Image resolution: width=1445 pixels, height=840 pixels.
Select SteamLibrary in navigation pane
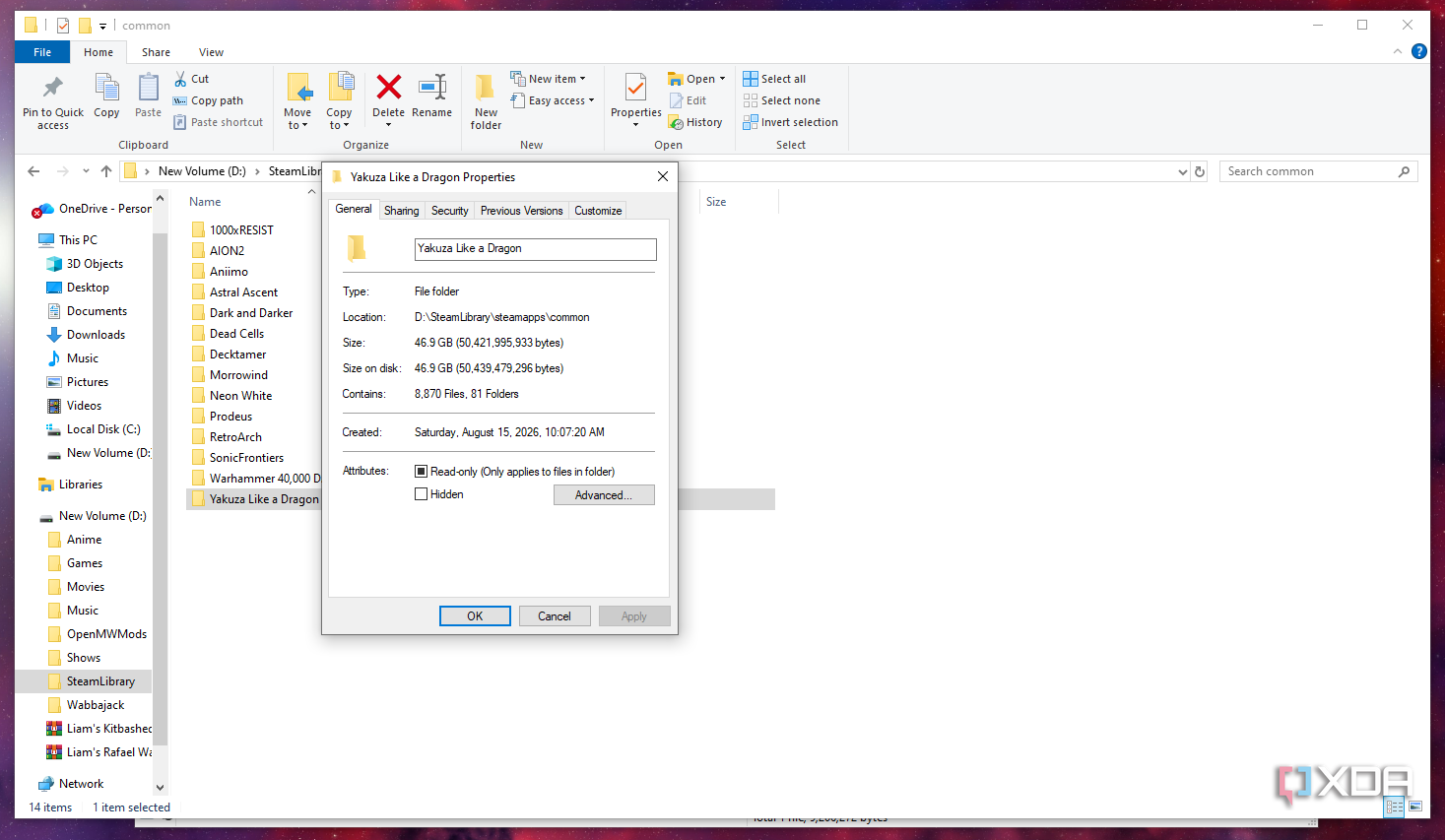[x=100, y=681]
